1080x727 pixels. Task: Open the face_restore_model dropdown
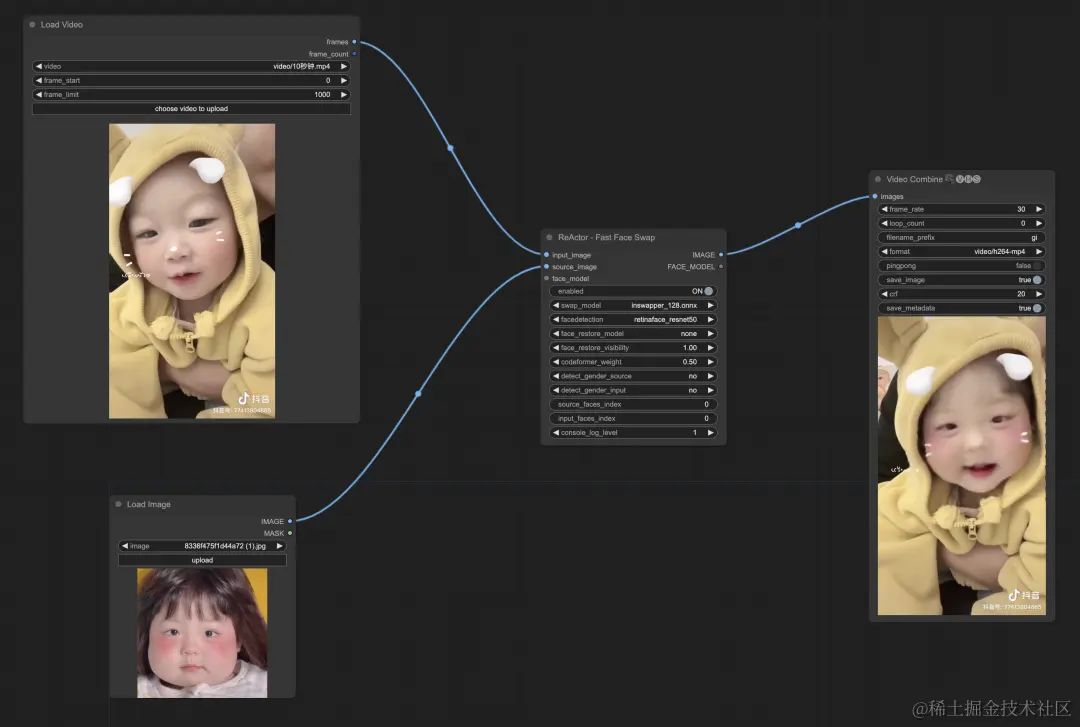click(x=633, y=334)
